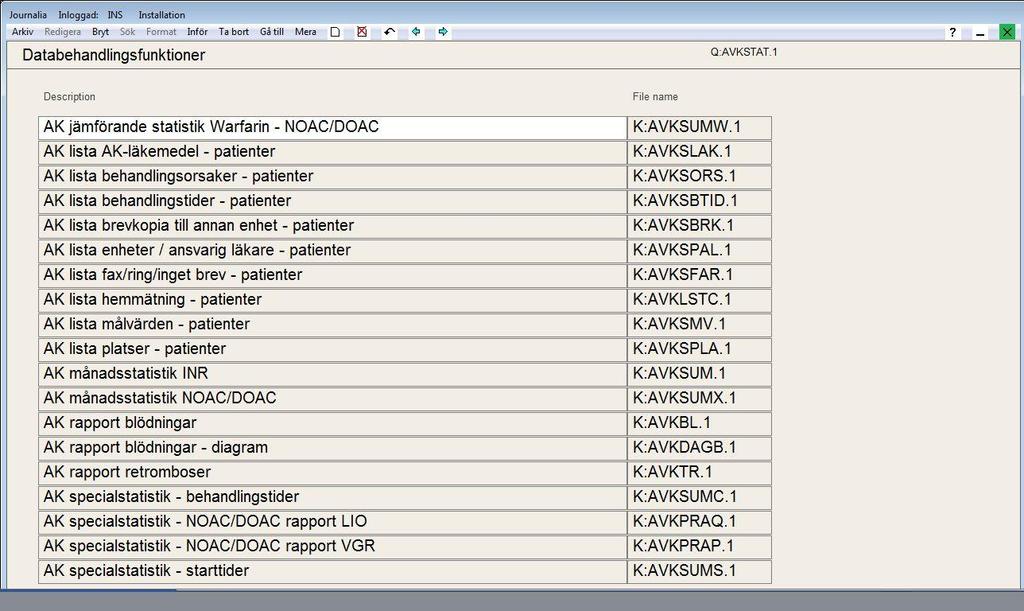
Task: Select AK specialstatistik - behandlingstider row
Action: [x=332, y=497]
